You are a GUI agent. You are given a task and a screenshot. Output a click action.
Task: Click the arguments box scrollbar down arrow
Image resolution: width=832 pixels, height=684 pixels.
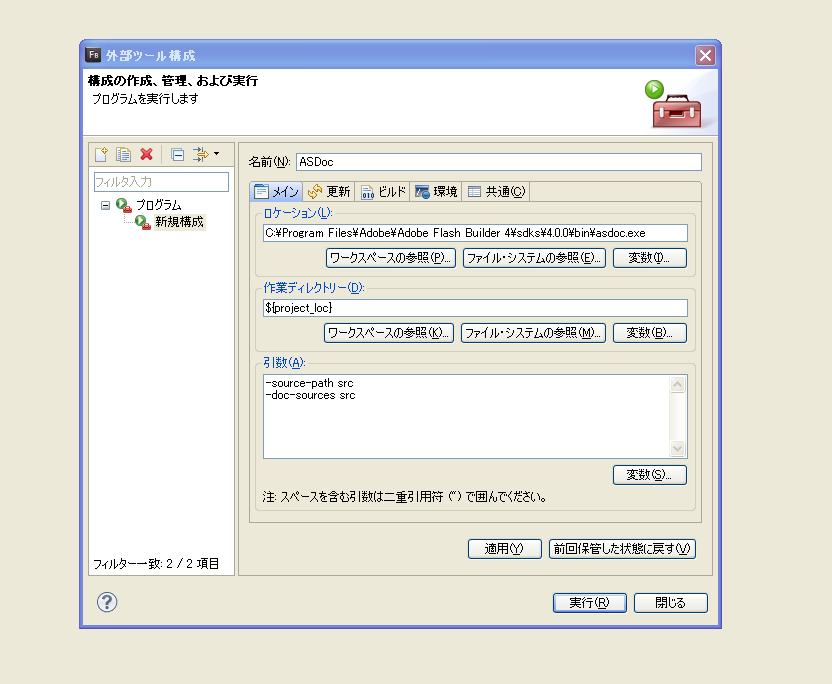678,450
